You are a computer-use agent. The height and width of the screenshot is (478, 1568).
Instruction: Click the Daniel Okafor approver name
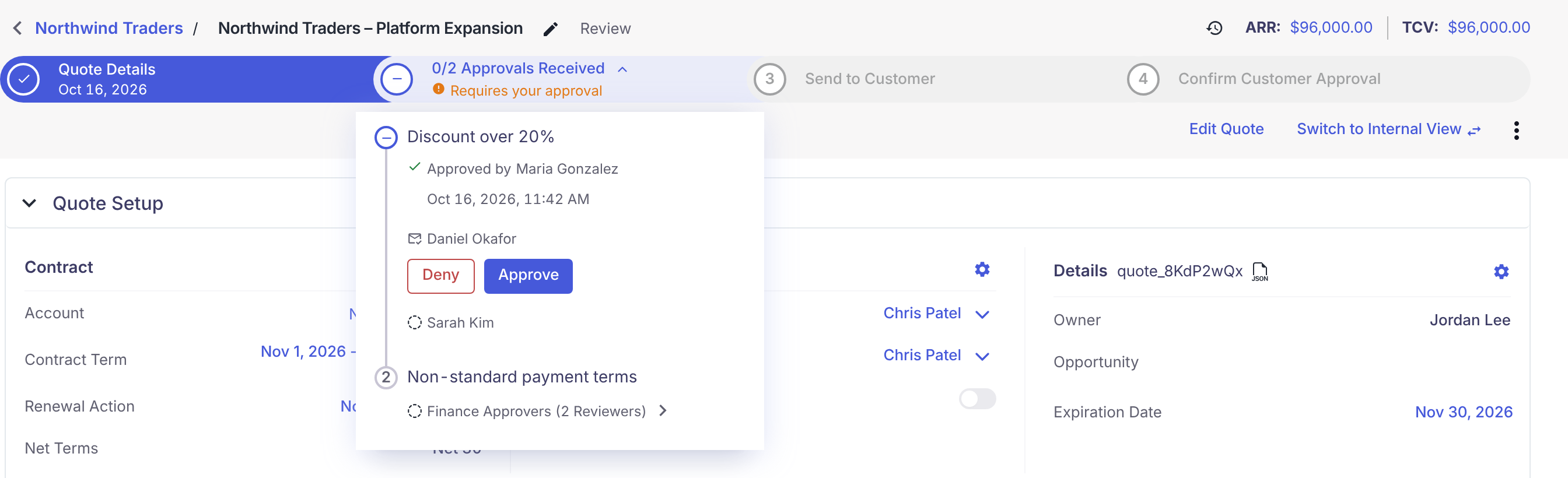pos(471,238)
